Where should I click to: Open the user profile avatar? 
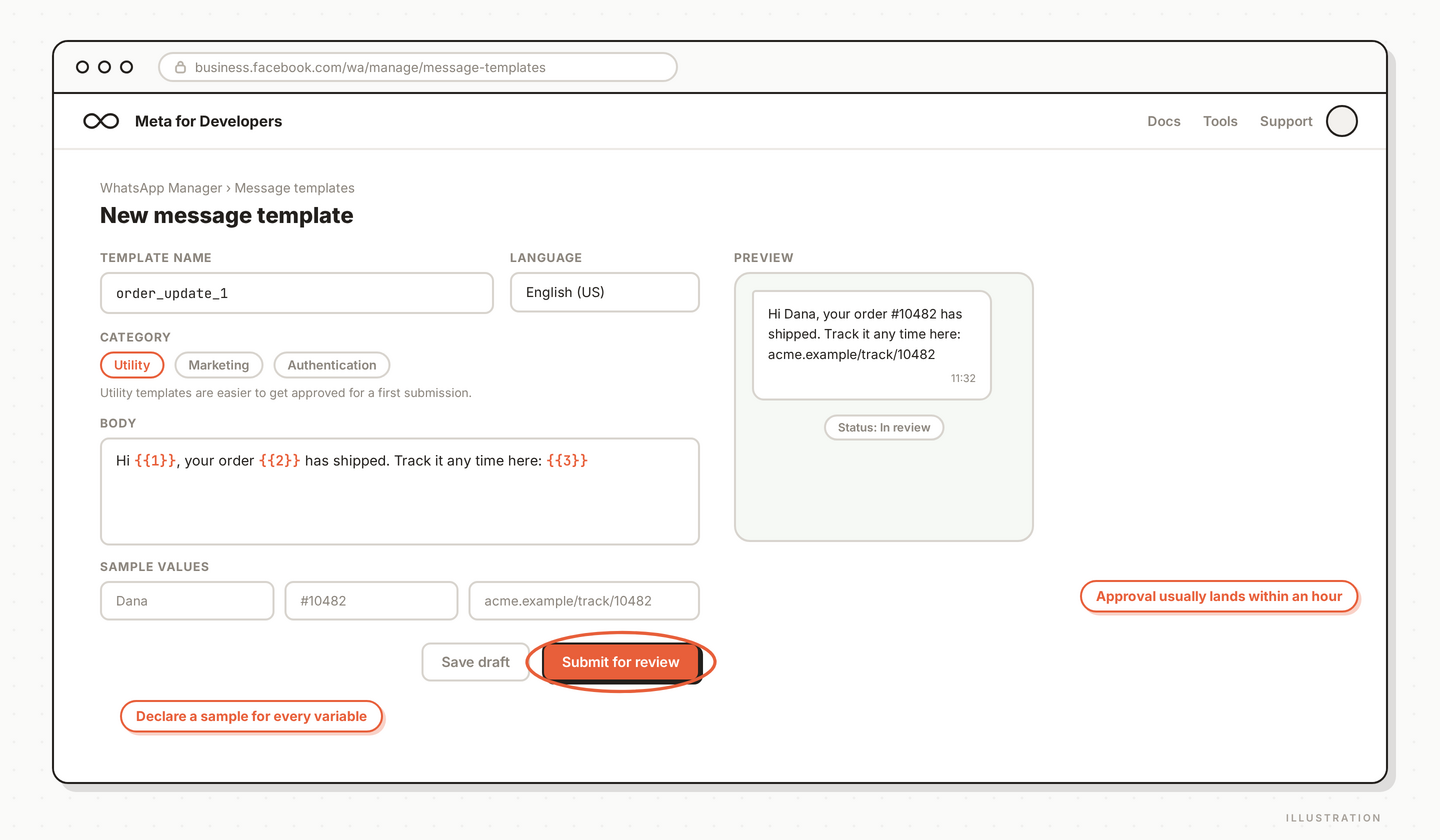(1342, 121)
